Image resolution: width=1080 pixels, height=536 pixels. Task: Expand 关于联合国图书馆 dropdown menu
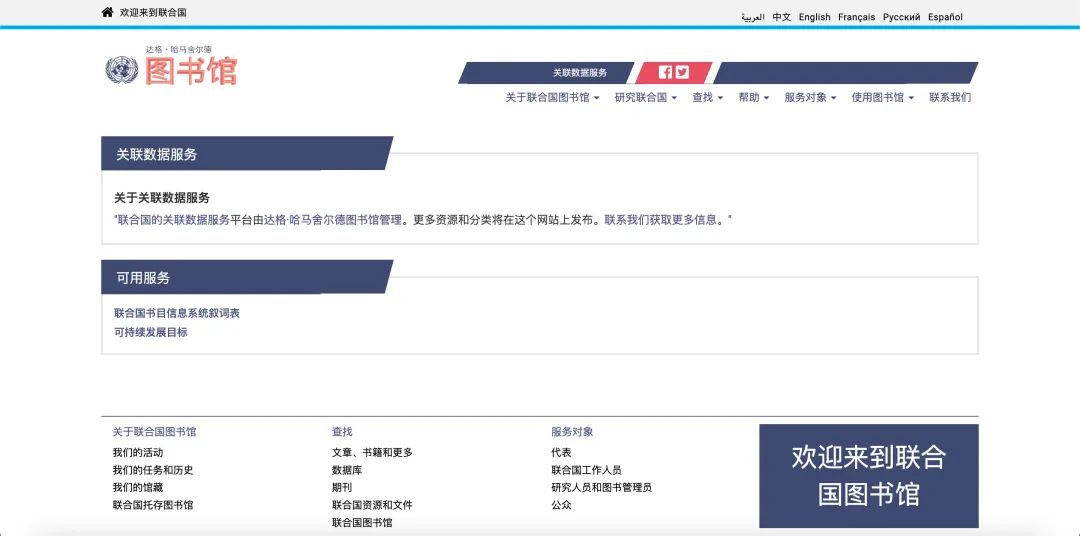(552, 98)
